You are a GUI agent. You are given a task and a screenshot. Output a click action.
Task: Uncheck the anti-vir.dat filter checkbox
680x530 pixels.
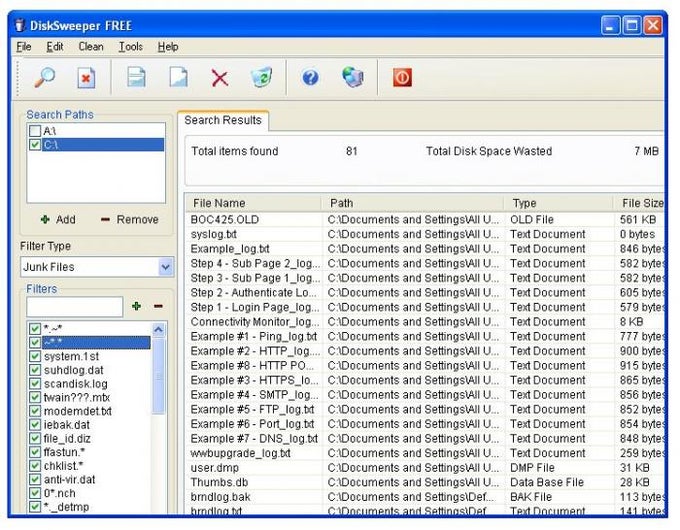(x=35, y=479)
